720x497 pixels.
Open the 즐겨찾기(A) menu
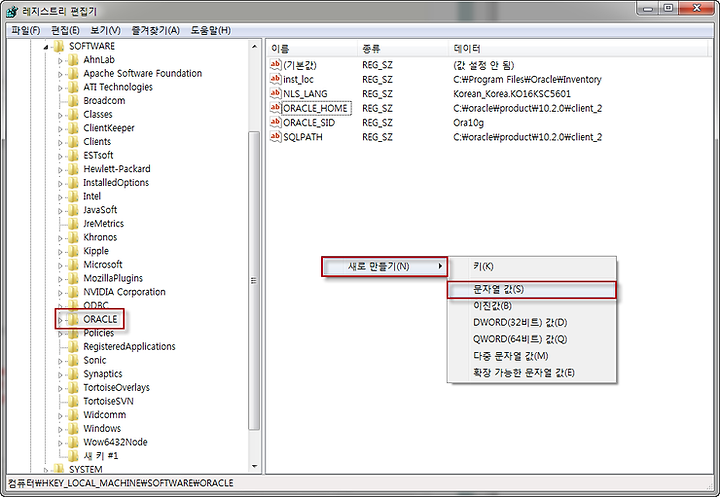[x=155, y=31]
